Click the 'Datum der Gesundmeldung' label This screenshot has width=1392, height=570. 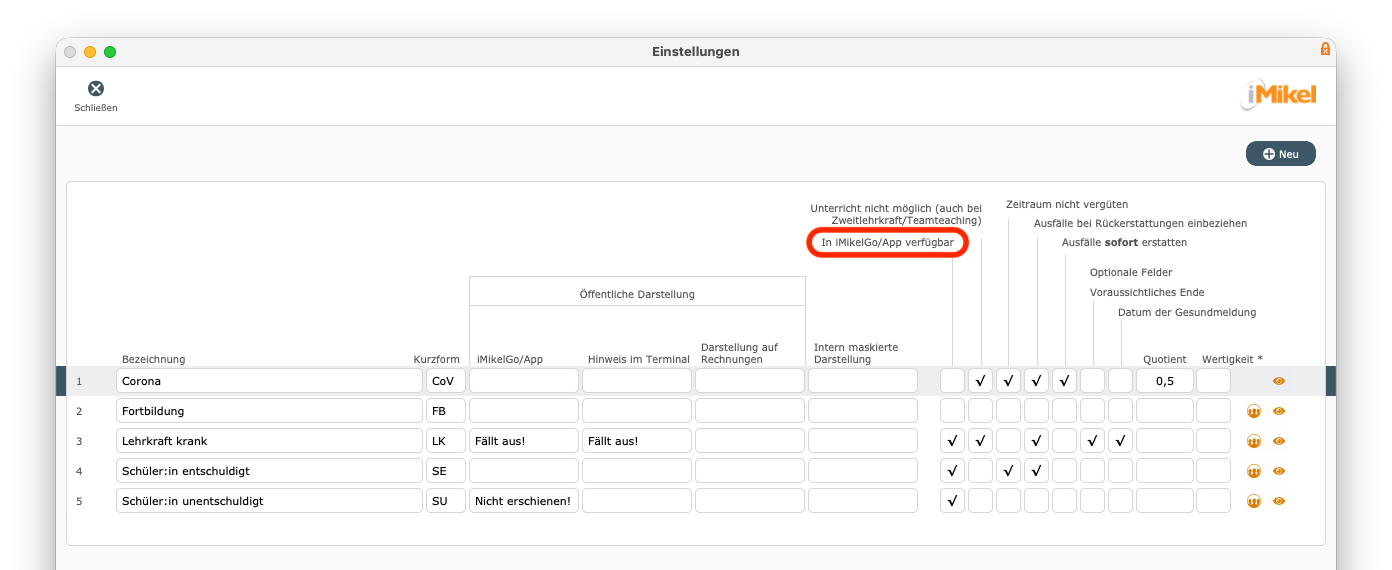(1187, 312)
